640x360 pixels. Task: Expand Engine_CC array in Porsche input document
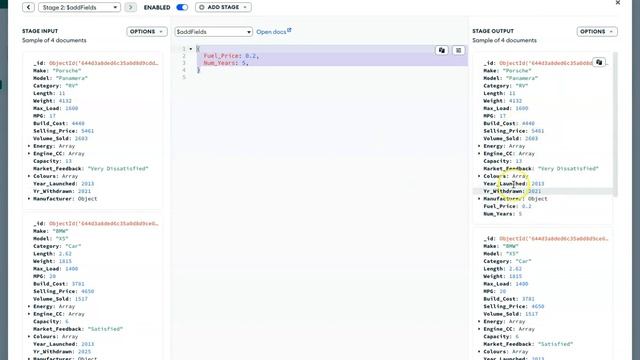(x=29, y=153)
